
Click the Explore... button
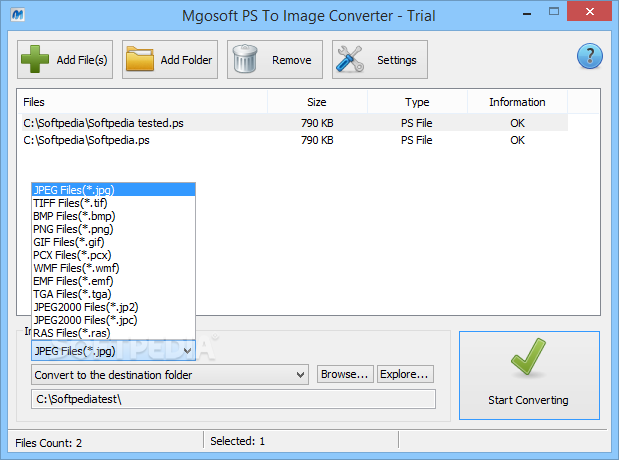click(x=405, y=374)
